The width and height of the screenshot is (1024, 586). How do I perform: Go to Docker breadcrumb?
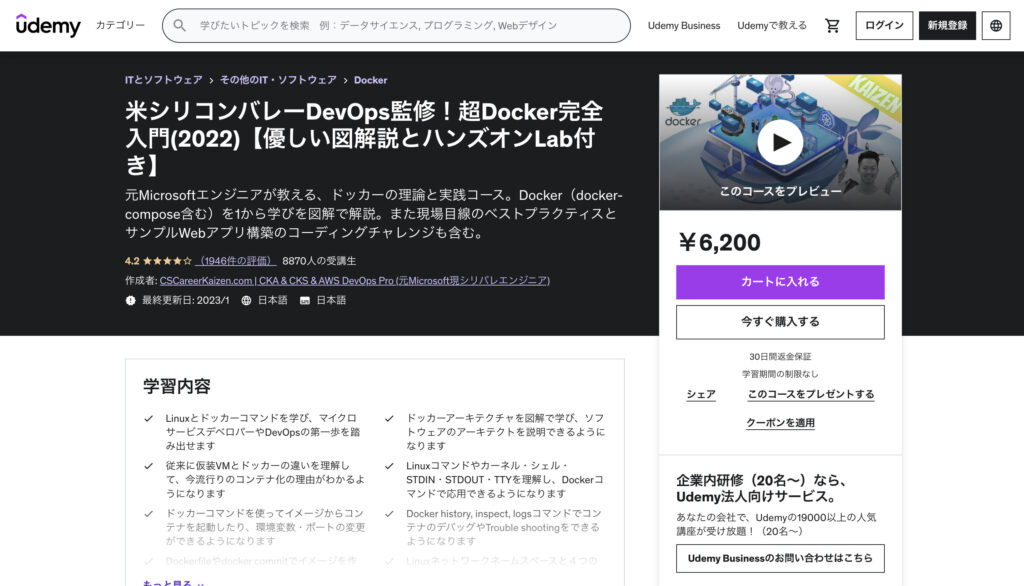[370, 80]
